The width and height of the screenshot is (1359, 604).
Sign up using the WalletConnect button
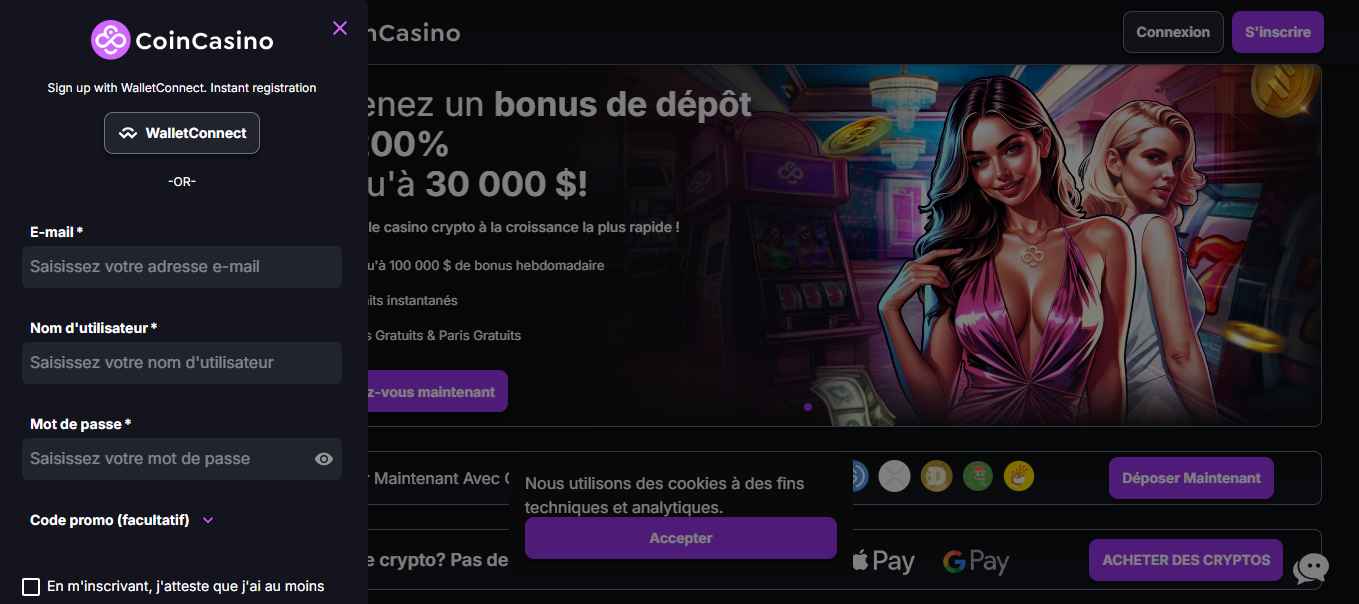coord(182,133)
